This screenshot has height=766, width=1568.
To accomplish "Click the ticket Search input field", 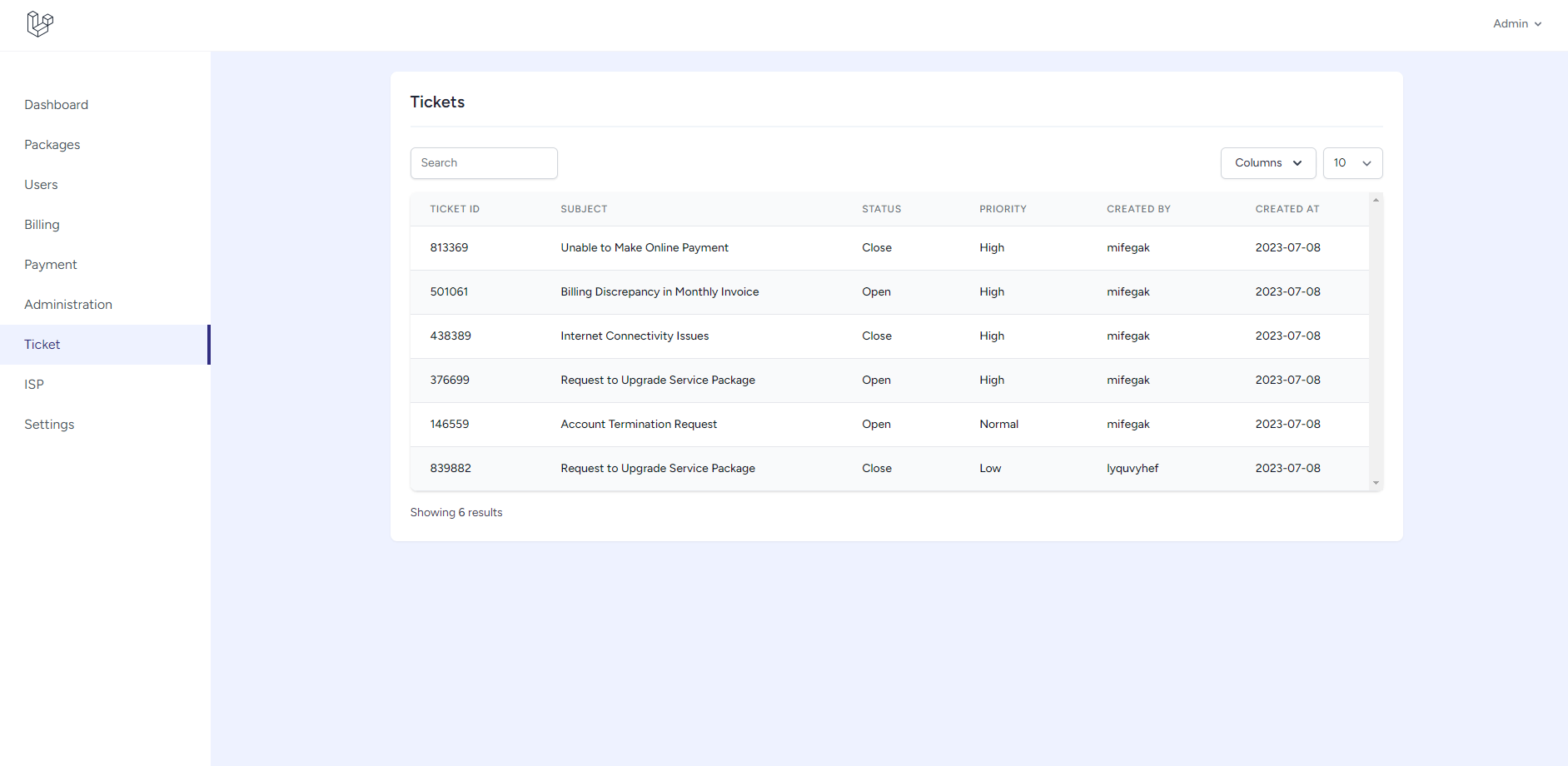I will click(x=484, y=162).
